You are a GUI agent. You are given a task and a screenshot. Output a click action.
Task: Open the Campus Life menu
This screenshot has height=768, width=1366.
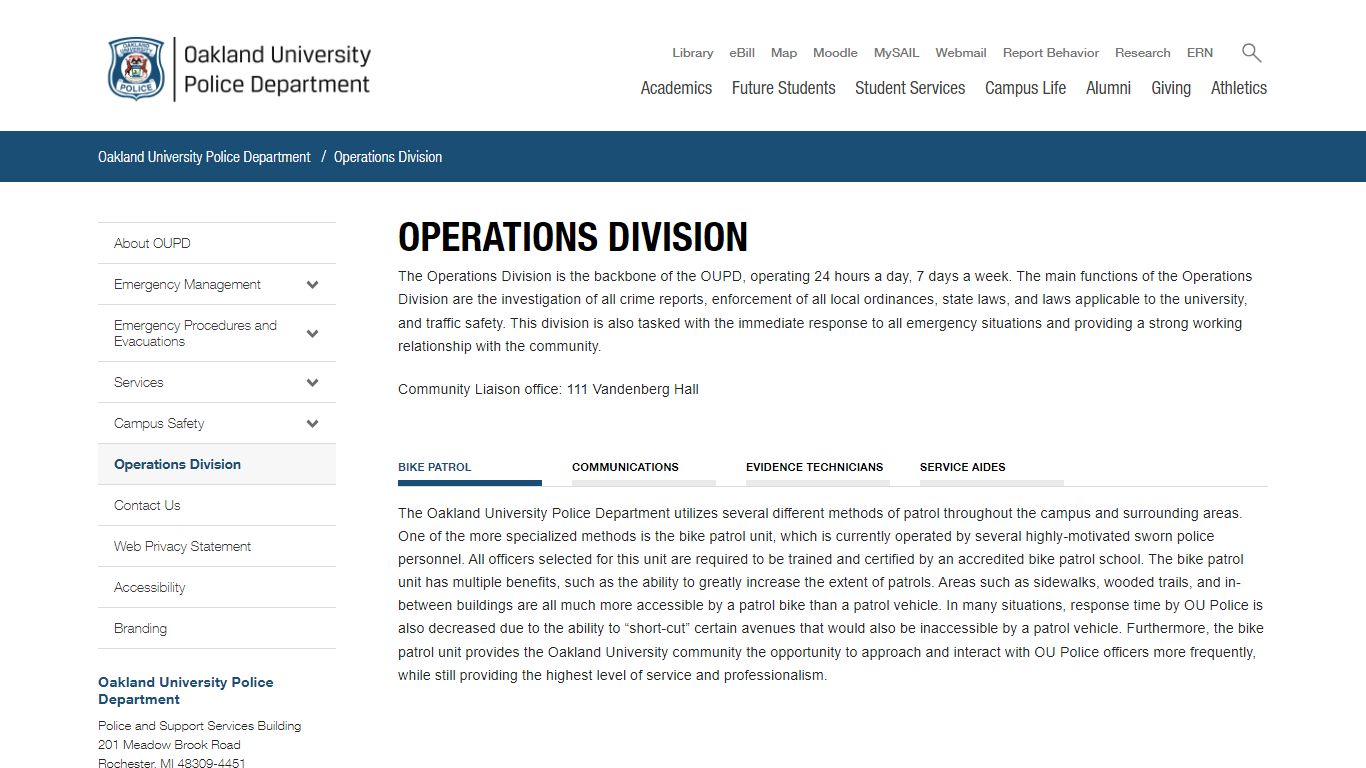tap(1025, 88)
